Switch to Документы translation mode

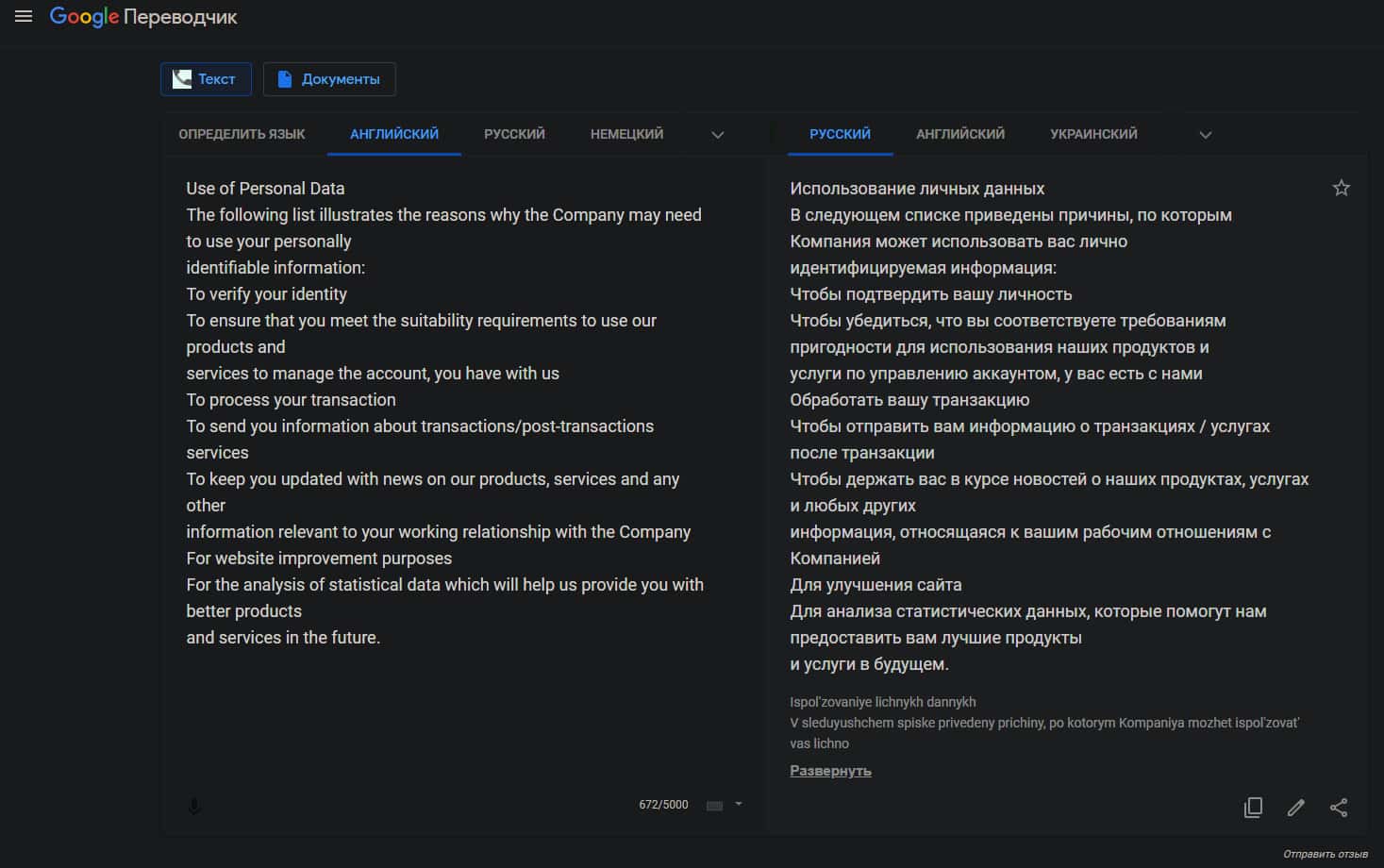329,79
